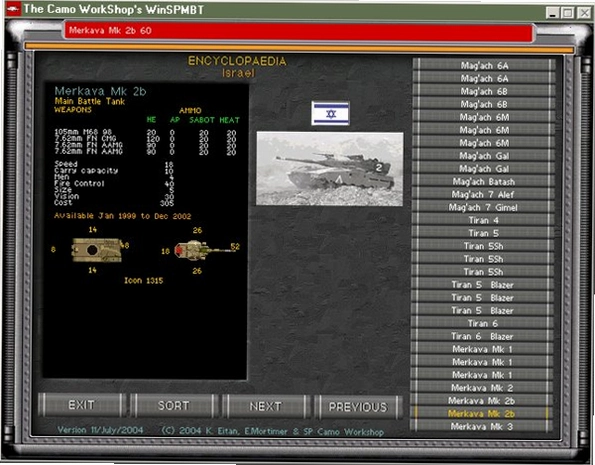This screenshot has width=595, height=465.
Task: Click the red tank icon in the title bar
Action: coord(13,9)
